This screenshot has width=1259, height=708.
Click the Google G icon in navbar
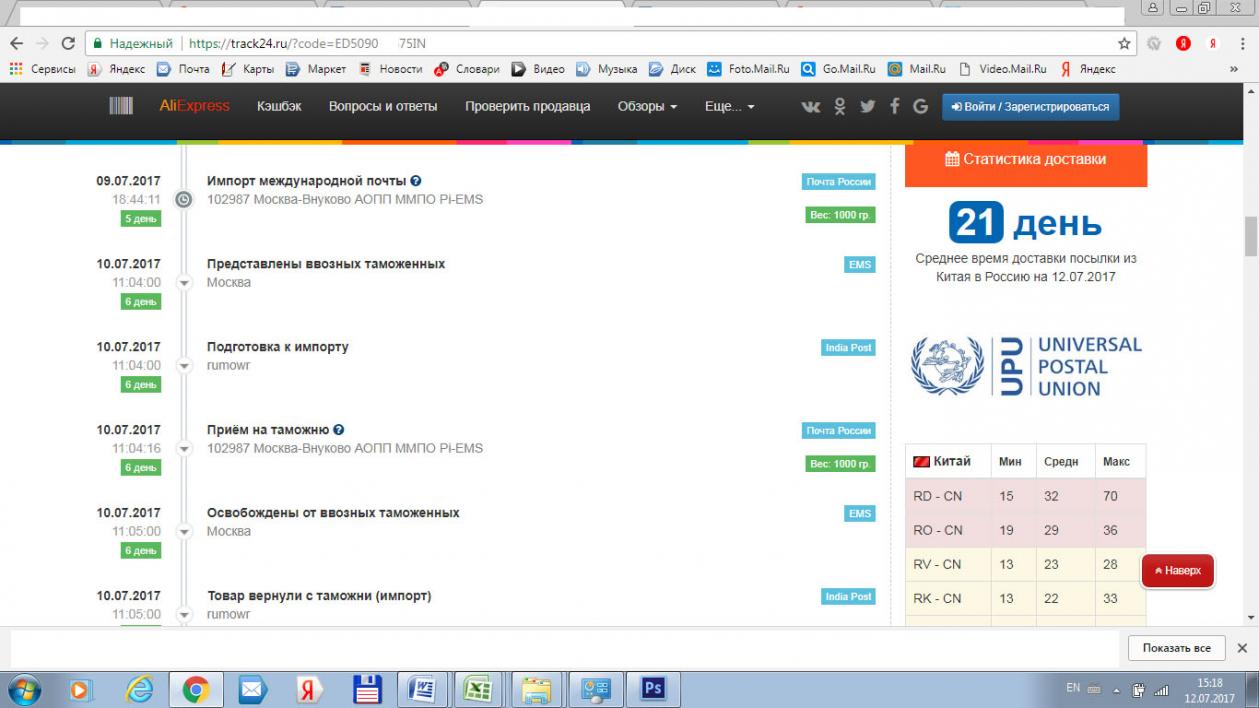click(x=920, y=107)
